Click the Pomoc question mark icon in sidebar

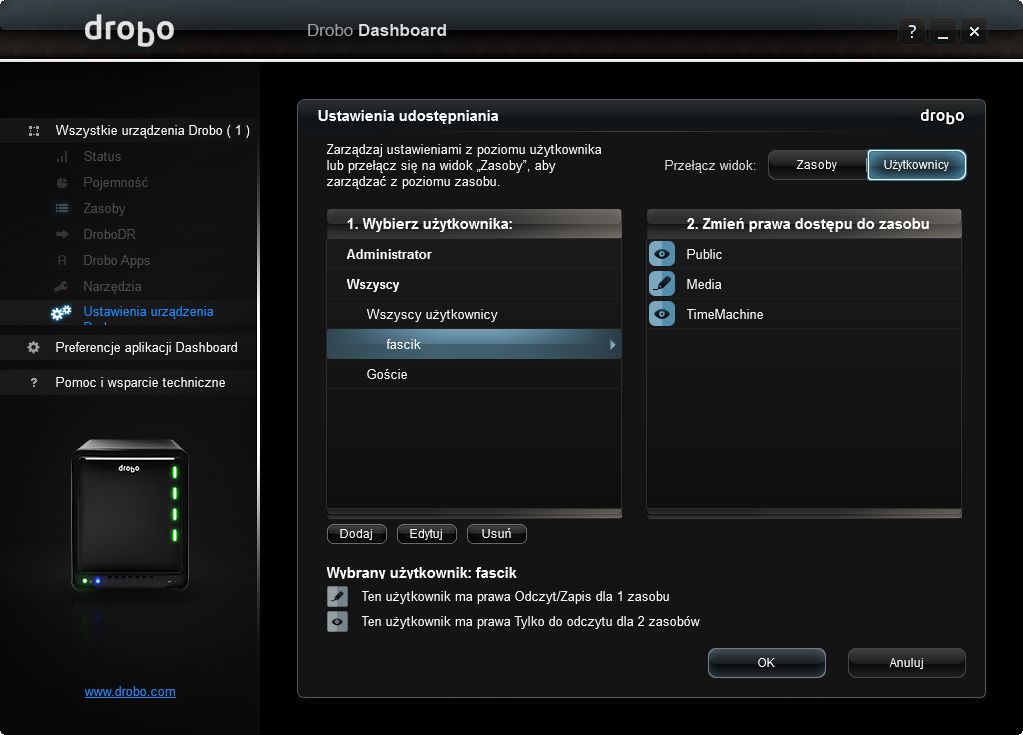pyautogui.click(x=34, y=383)
